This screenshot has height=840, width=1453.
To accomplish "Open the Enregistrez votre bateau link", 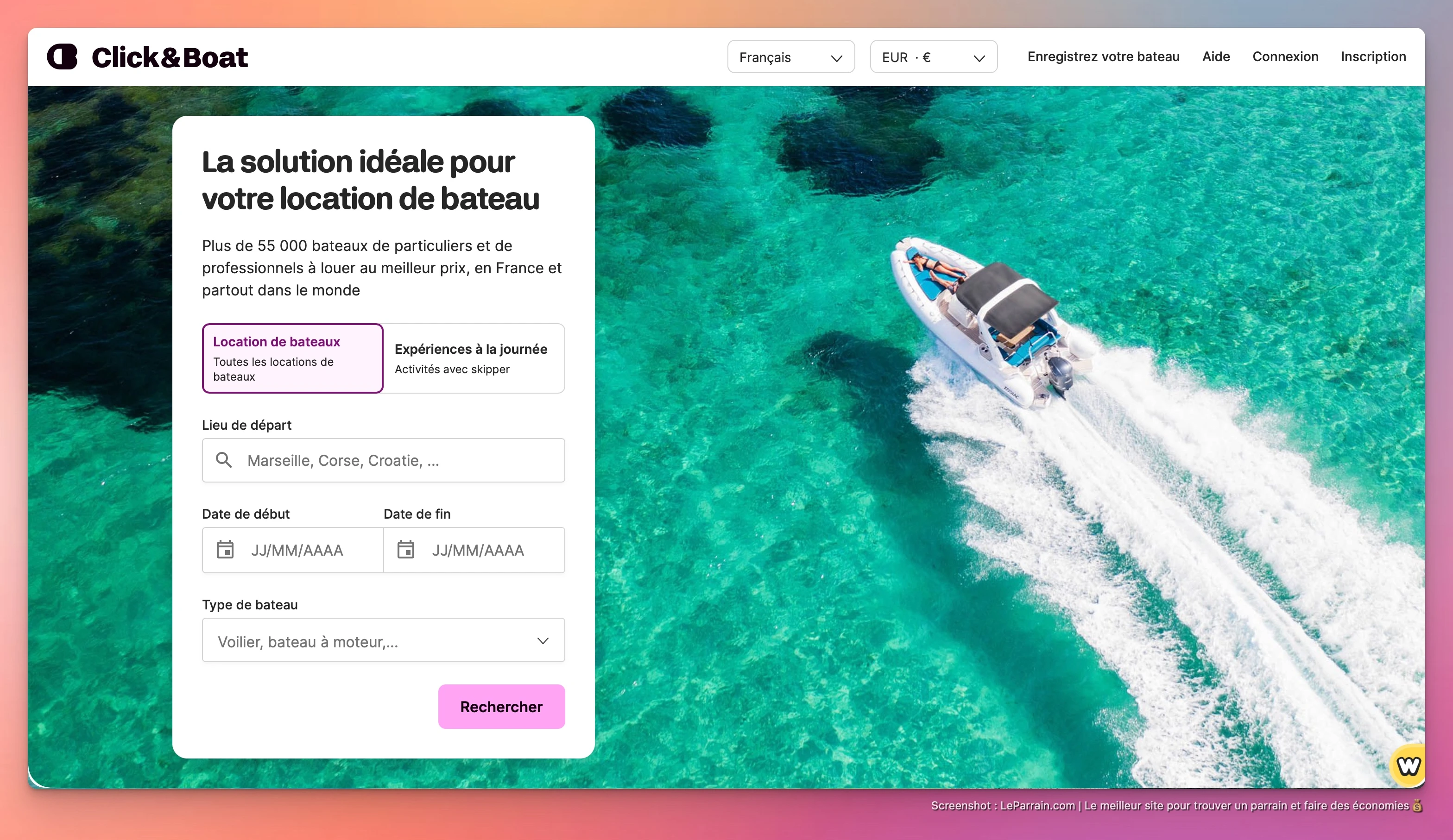I will pyautogui.click(x=1102, y=56).
